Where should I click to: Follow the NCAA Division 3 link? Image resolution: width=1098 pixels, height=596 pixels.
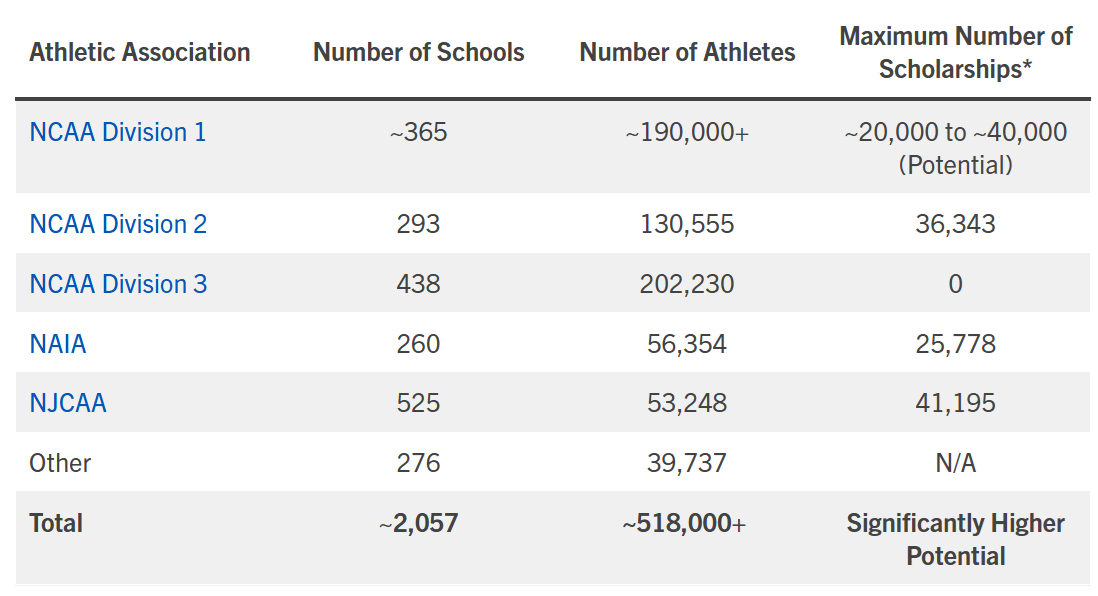(x=118, y=284)
